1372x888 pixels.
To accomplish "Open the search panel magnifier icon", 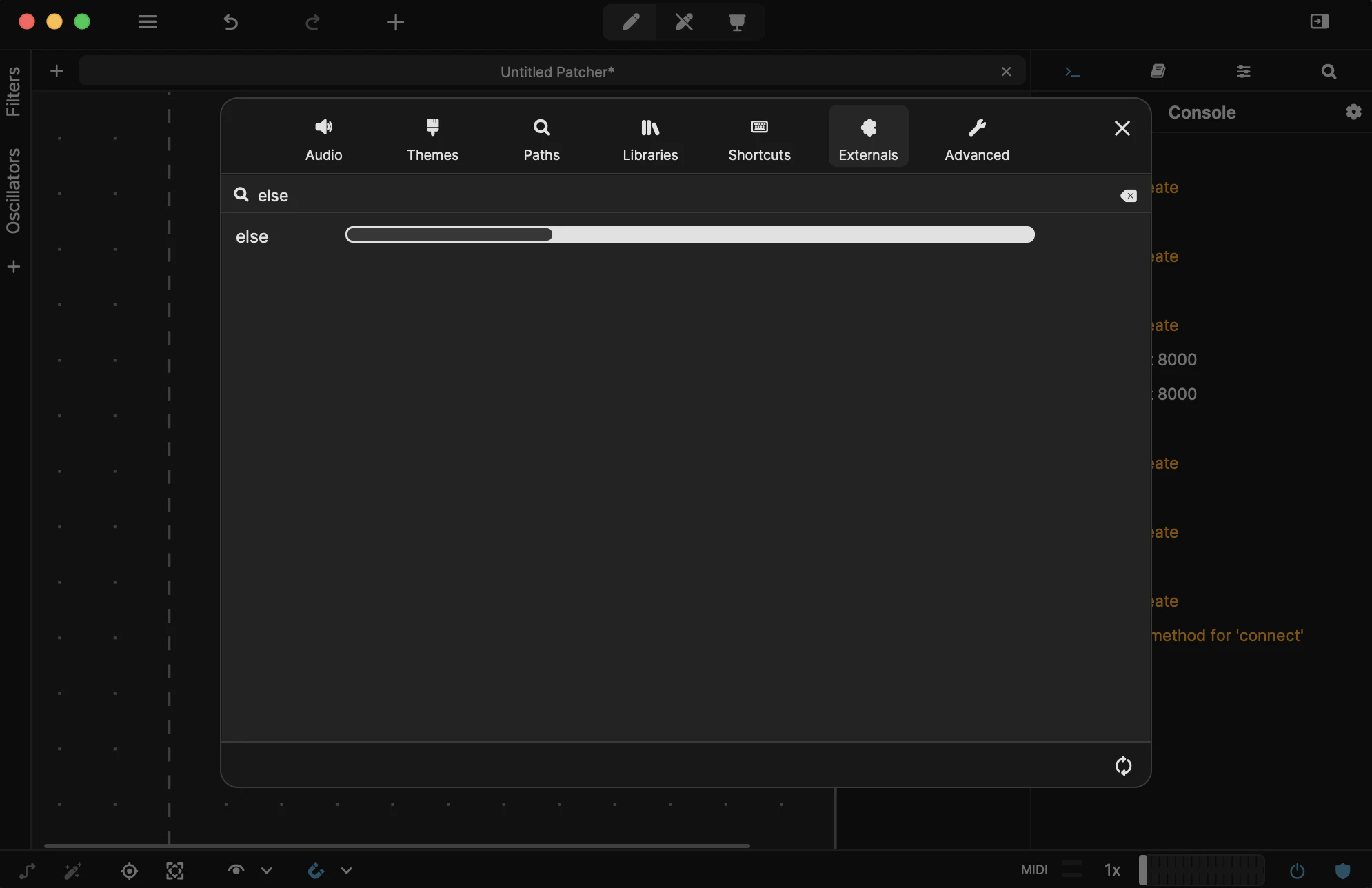I will point(1329,71).
